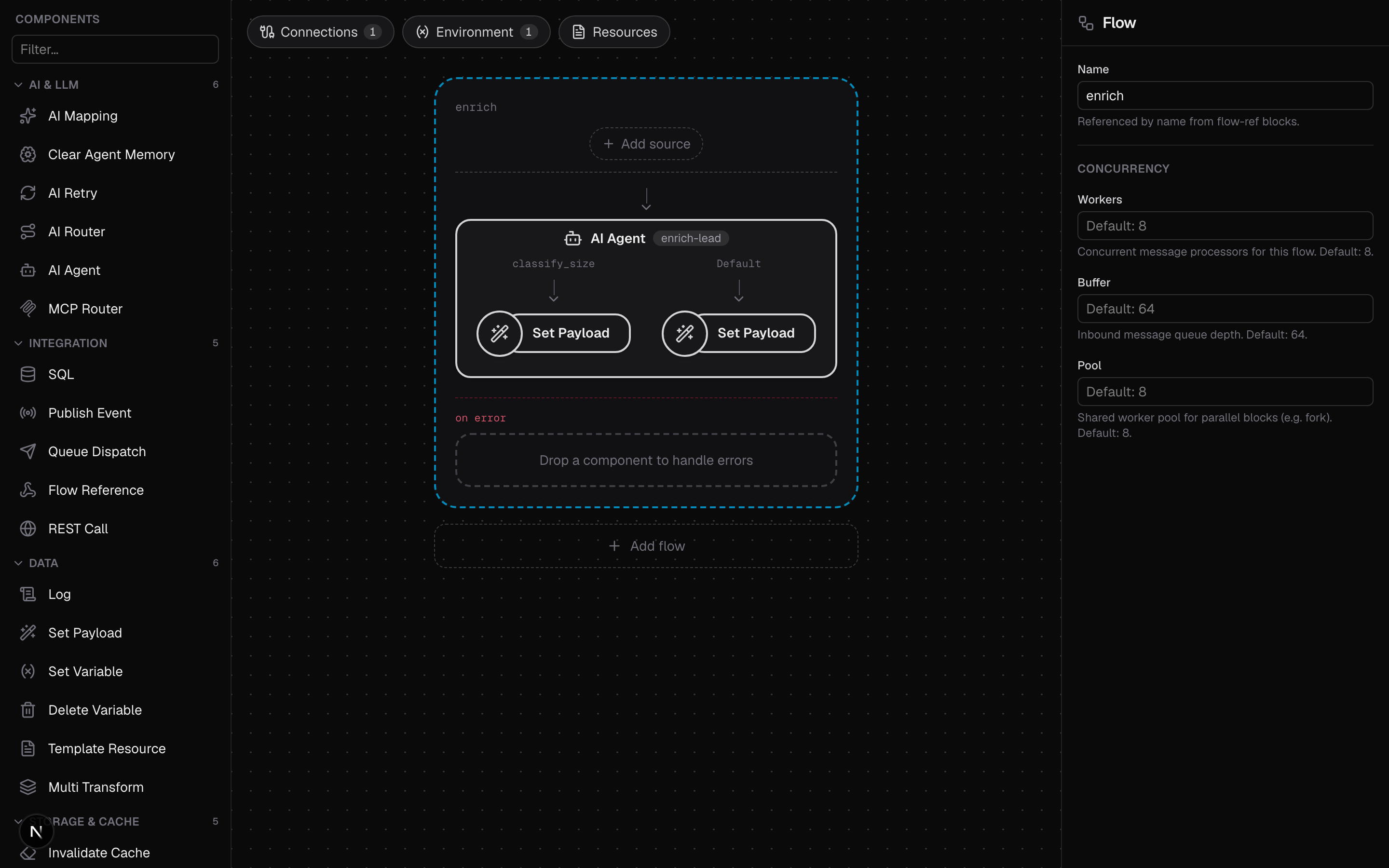Collapse the AI & LLM section
Viewport: 1389px width, 868px height.
[18, 85]
